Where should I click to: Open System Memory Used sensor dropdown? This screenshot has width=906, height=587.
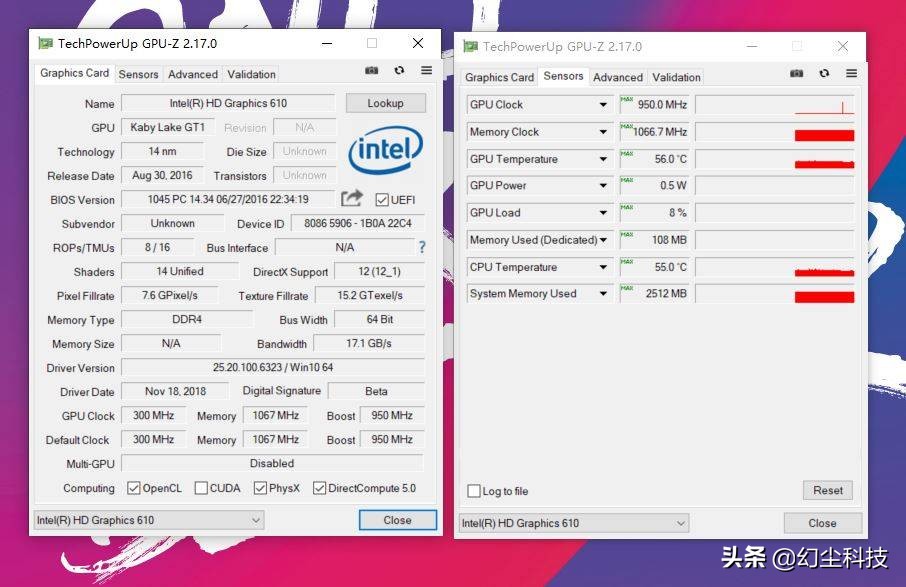(x=603, y=294)
